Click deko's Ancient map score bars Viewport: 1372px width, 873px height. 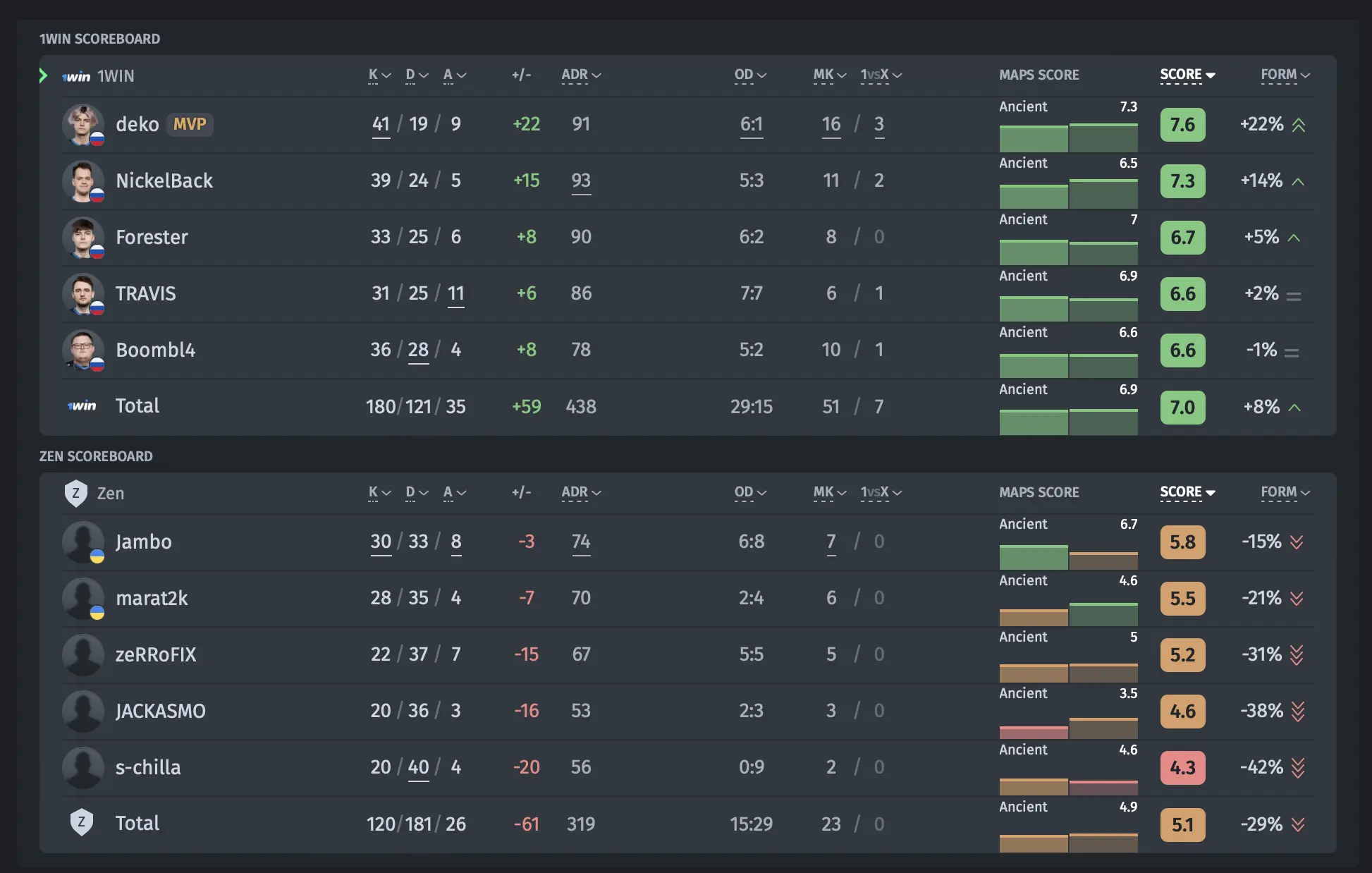pos(1068,138)
